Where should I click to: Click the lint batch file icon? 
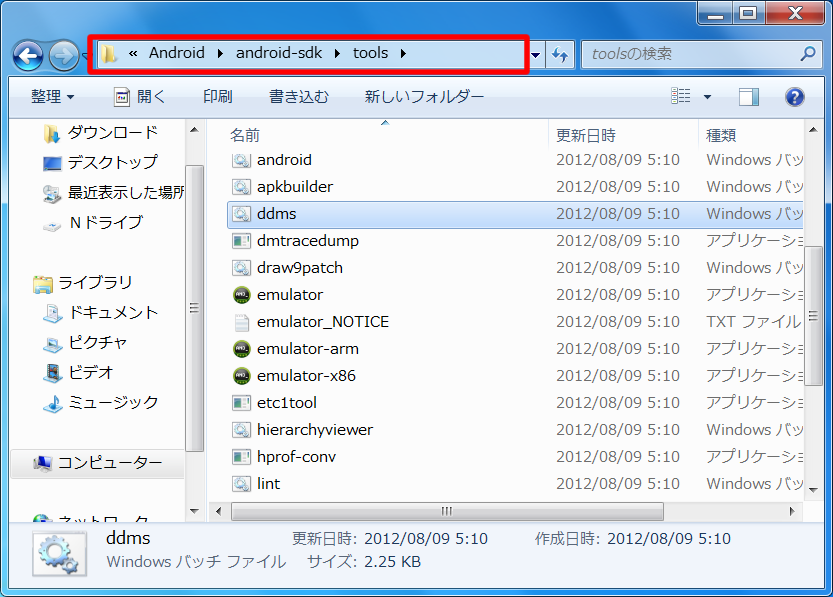241,484
